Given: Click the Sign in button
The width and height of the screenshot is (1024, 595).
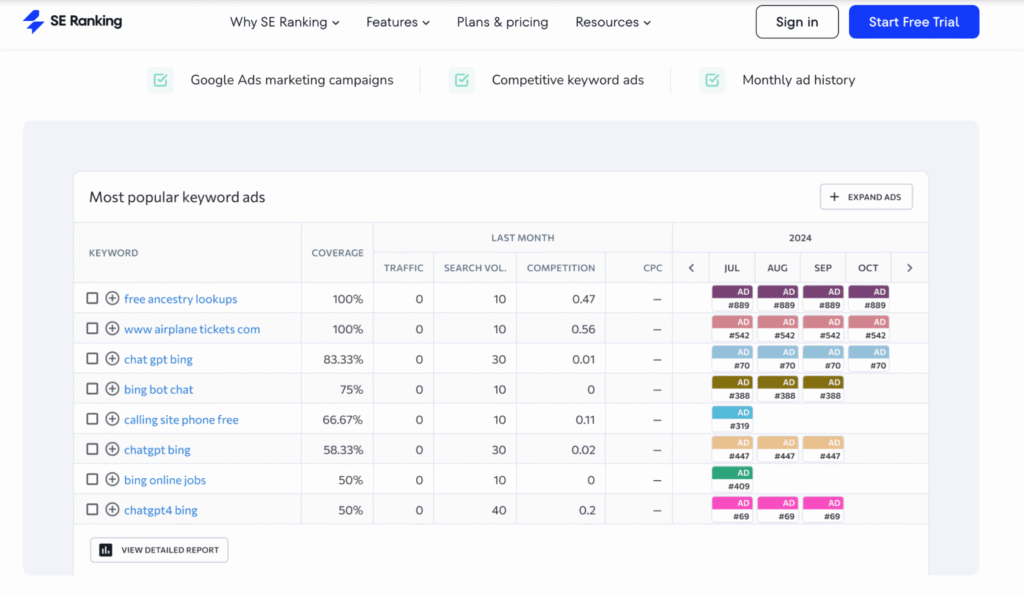Looking at the screenshot, I should pyautogui.click(x=797, y=22).
